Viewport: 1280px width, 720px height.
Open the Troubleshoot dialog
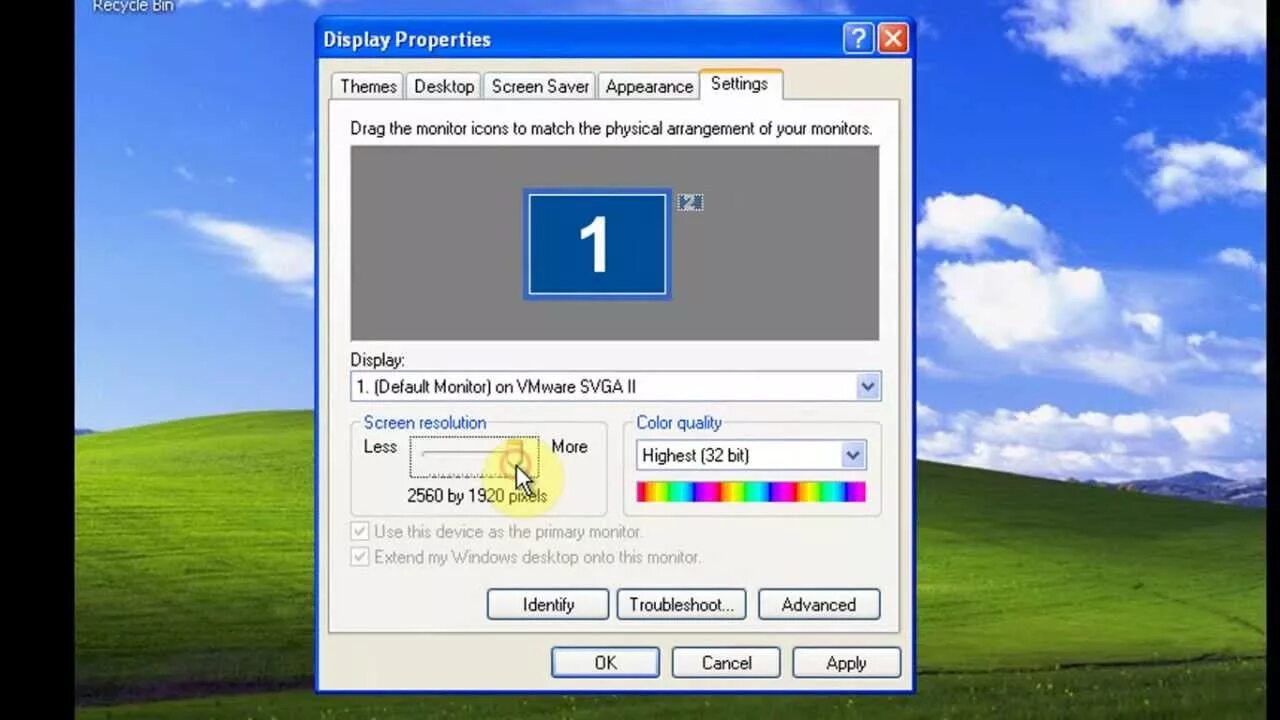681,604
